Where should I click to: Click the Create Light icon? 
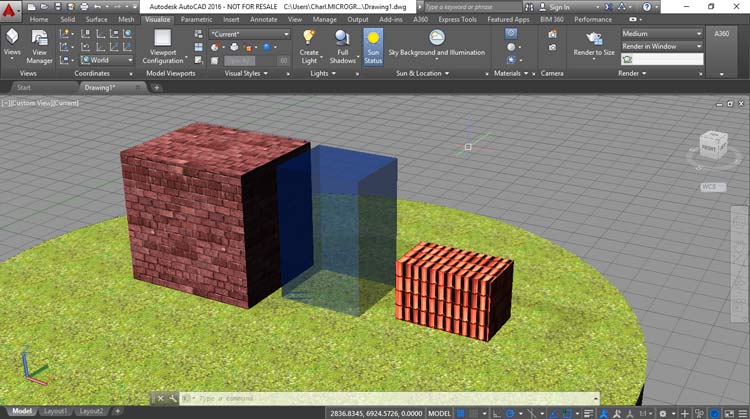(309, 41)
